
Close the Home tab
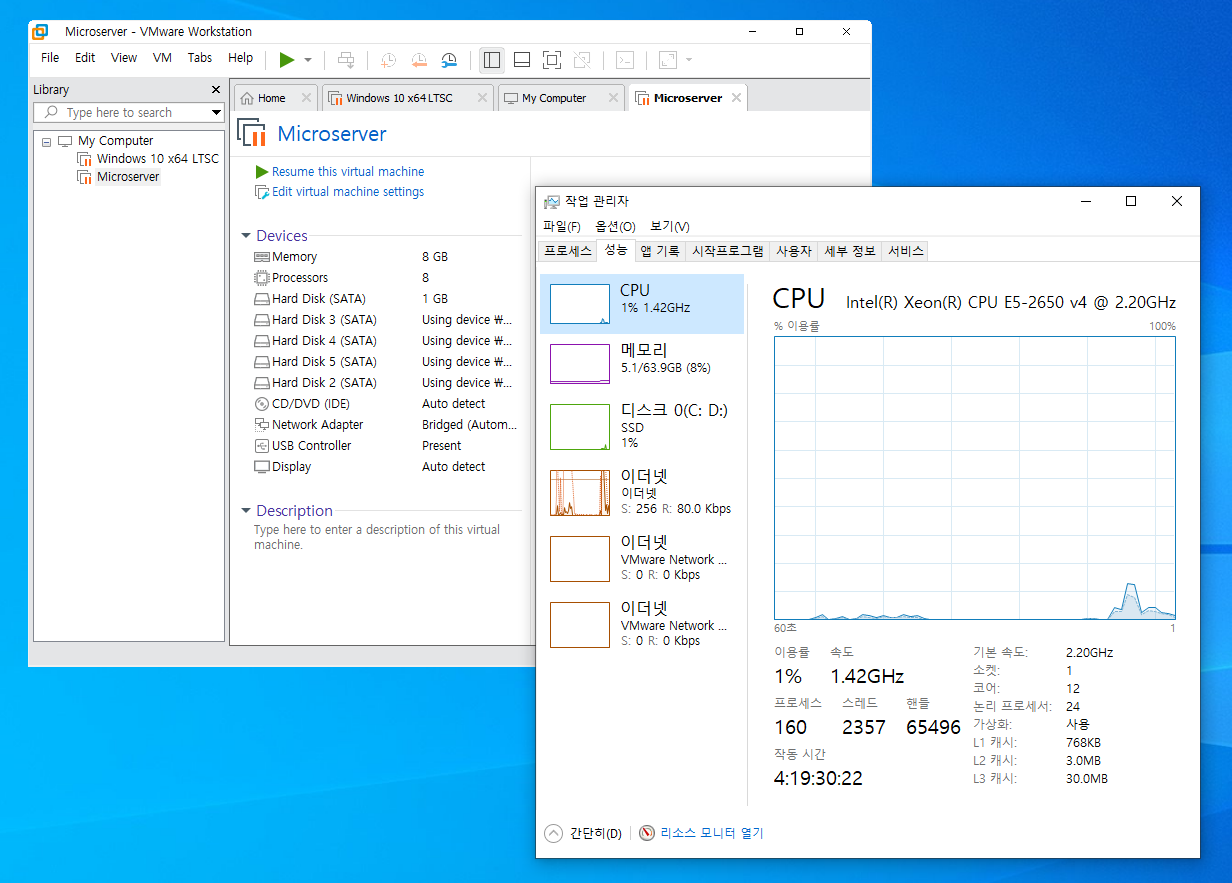[306, 98]
